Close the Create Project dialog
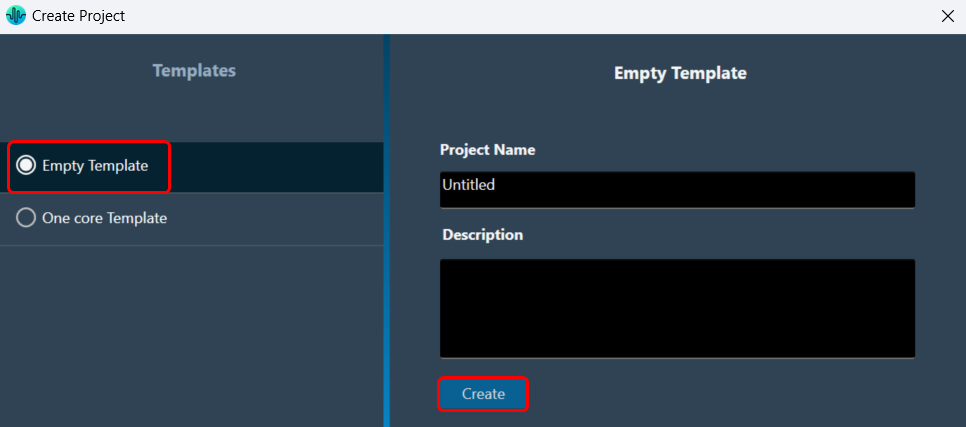This screenshot has height=427, width=966. click(x=948, y=17)
